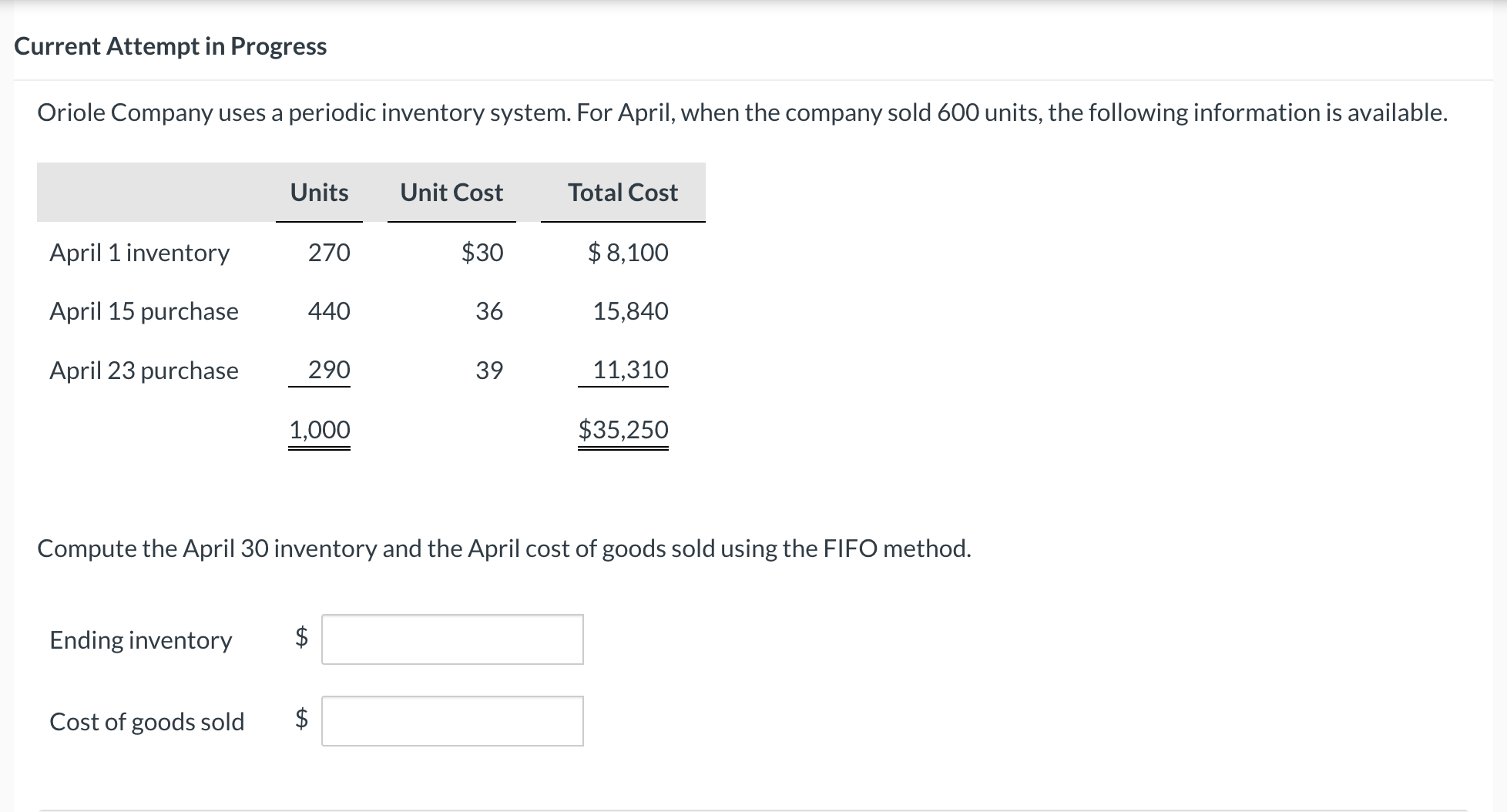Click the Cost of goods sold label
The image size is (1507, 812).
[147, 722]
